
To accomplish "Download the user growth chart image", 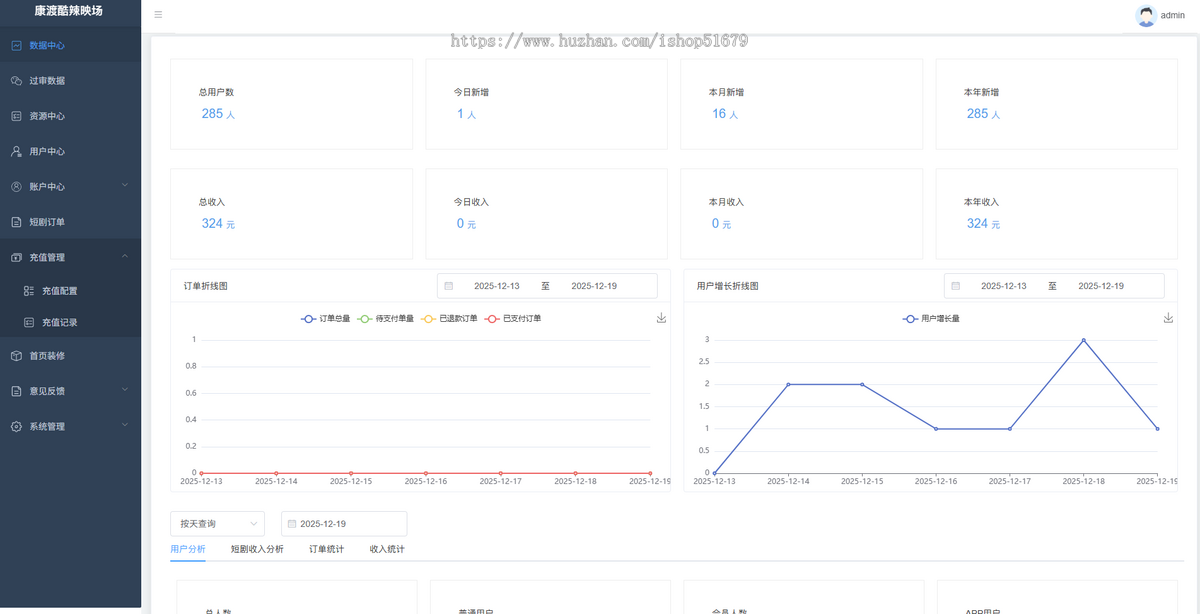I will point(1168,318).
